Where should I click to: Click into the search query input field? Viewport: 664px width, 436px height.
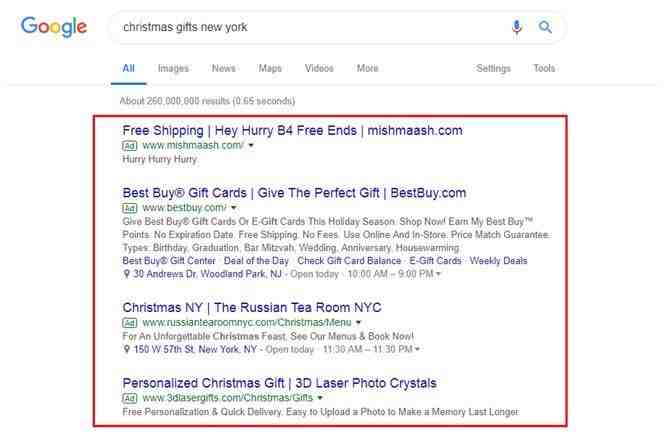click(313, 27)
